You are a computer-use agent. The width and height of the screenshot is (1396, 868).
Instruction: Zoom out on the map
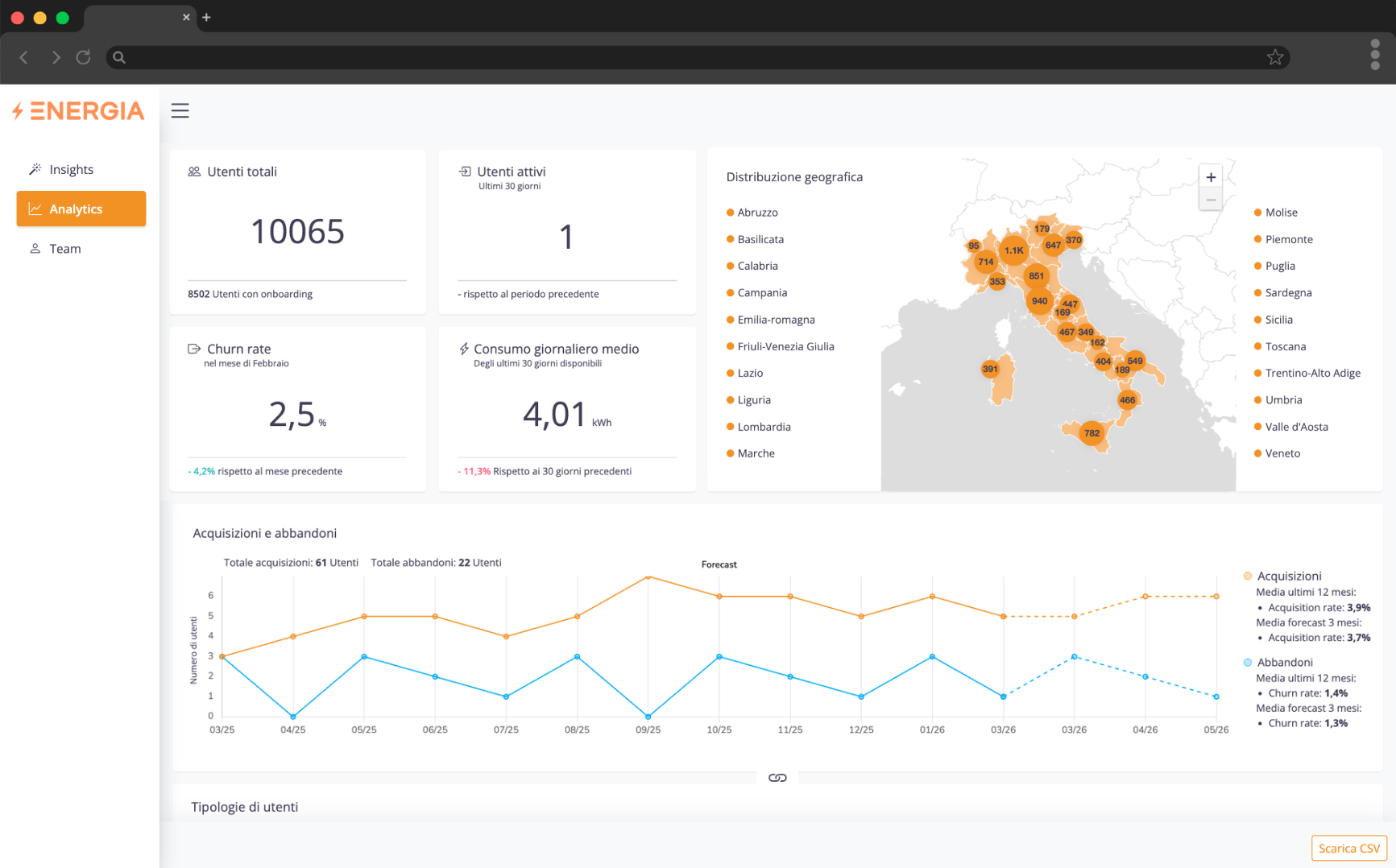tap(1210, 200)
